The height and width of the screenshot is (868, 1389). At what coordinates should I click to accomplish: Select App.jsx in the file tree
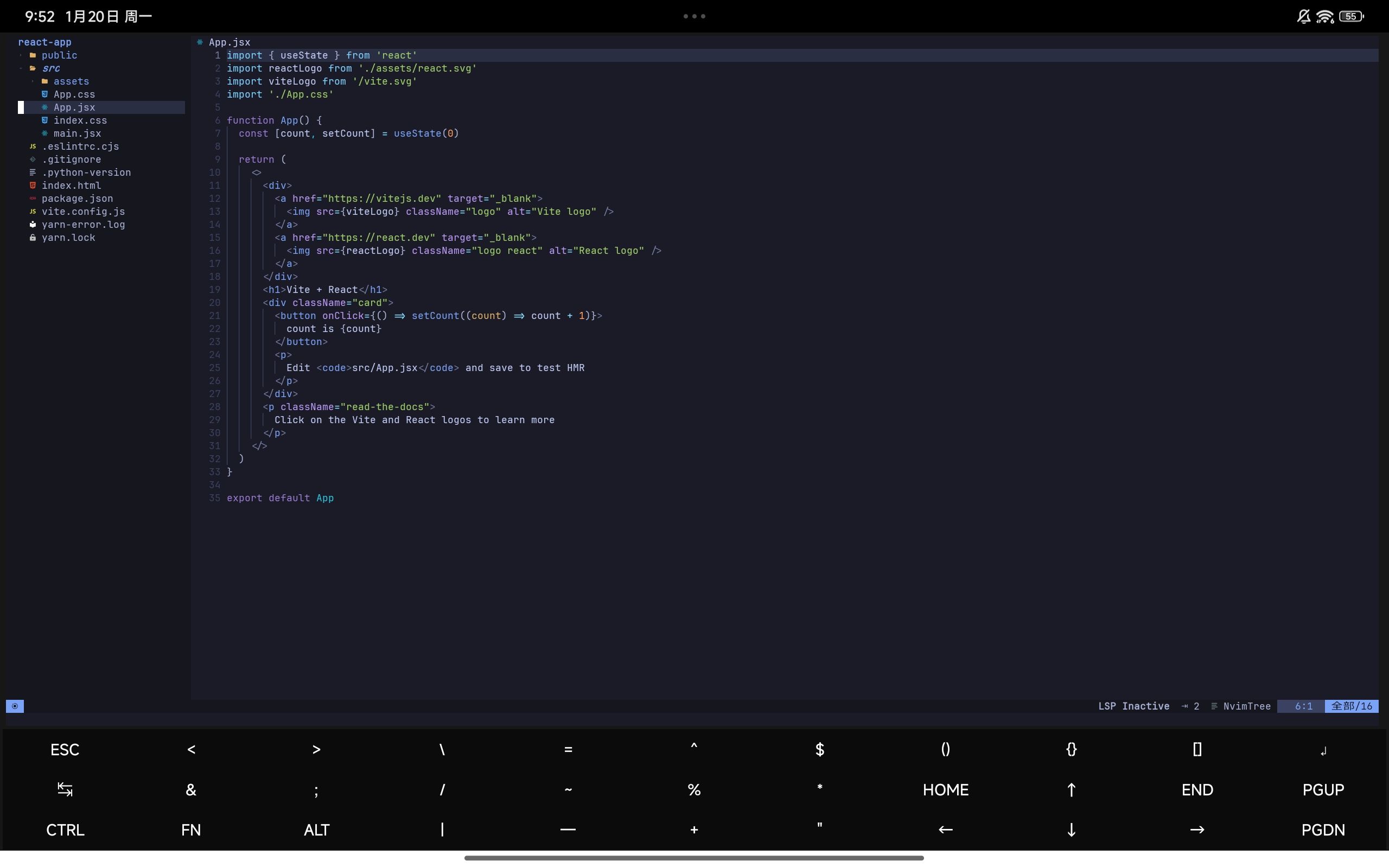(x=74, y=107)
